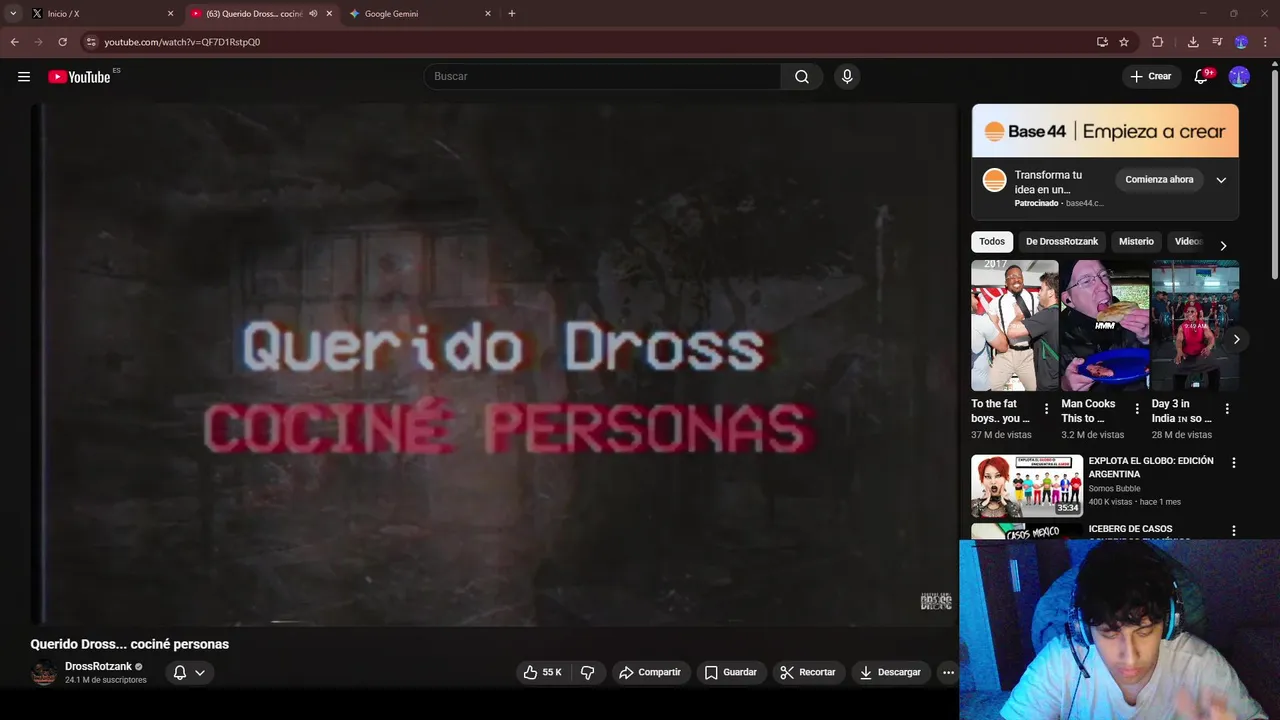1280x720 pixels.
Task: Select the 'Misterio' filter chip
Action: point(1136,242)
